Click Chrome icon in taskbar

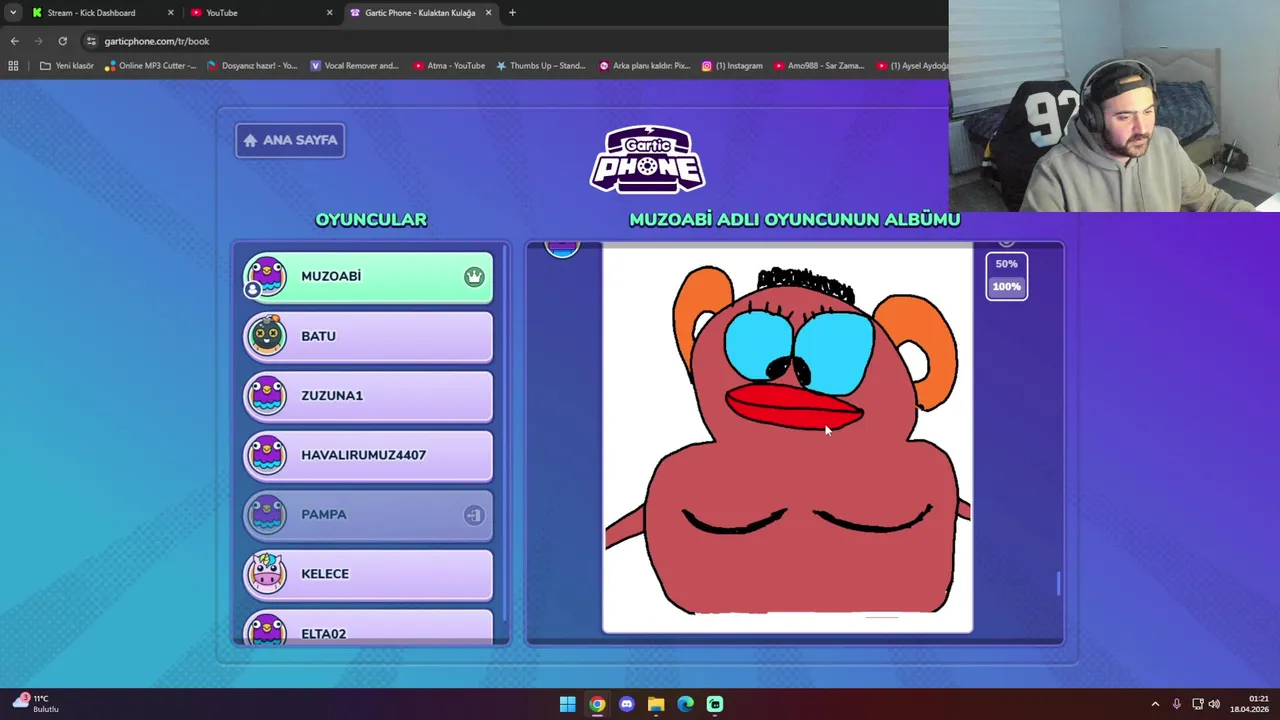click(597, 704)
